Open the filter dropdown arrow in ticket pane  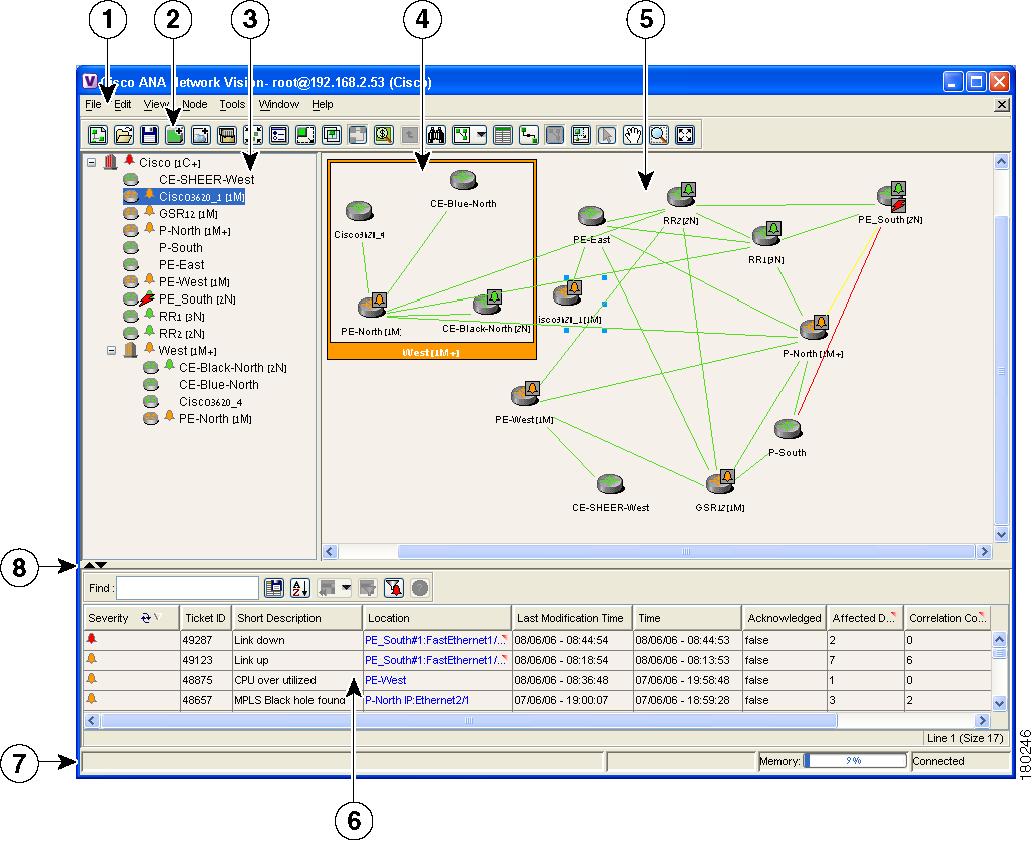[346, 588]
